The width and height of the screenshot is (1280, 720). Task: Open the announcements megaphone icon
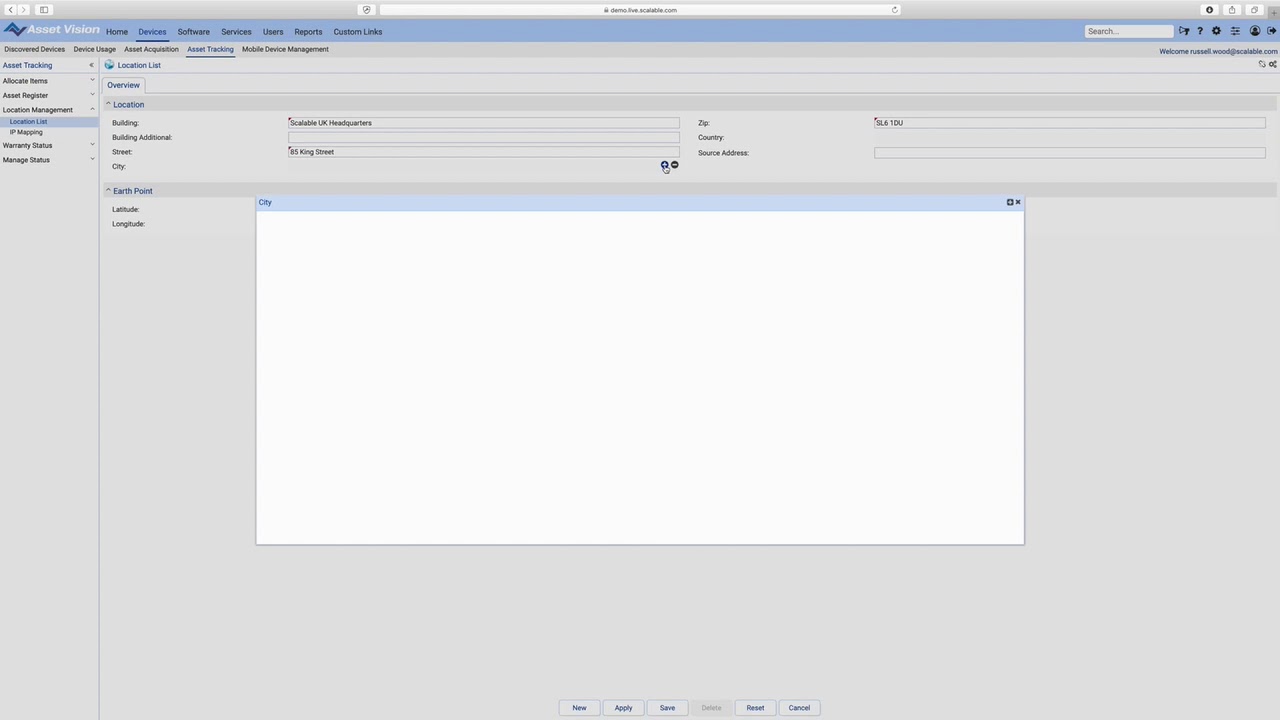click(1184, 31)
